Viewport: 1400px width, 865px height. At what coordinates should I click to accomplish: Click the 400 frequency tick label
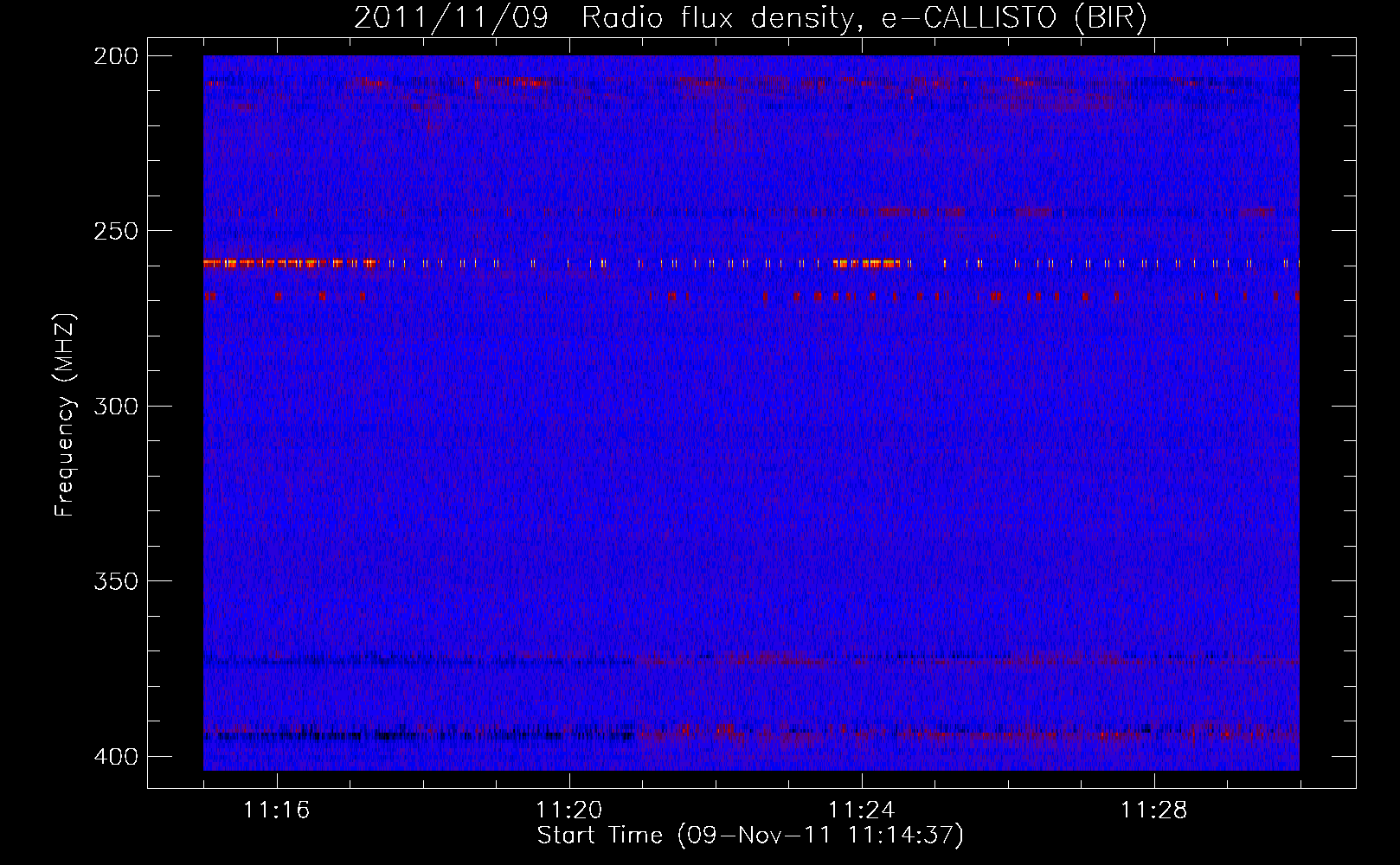click(115, 756)
